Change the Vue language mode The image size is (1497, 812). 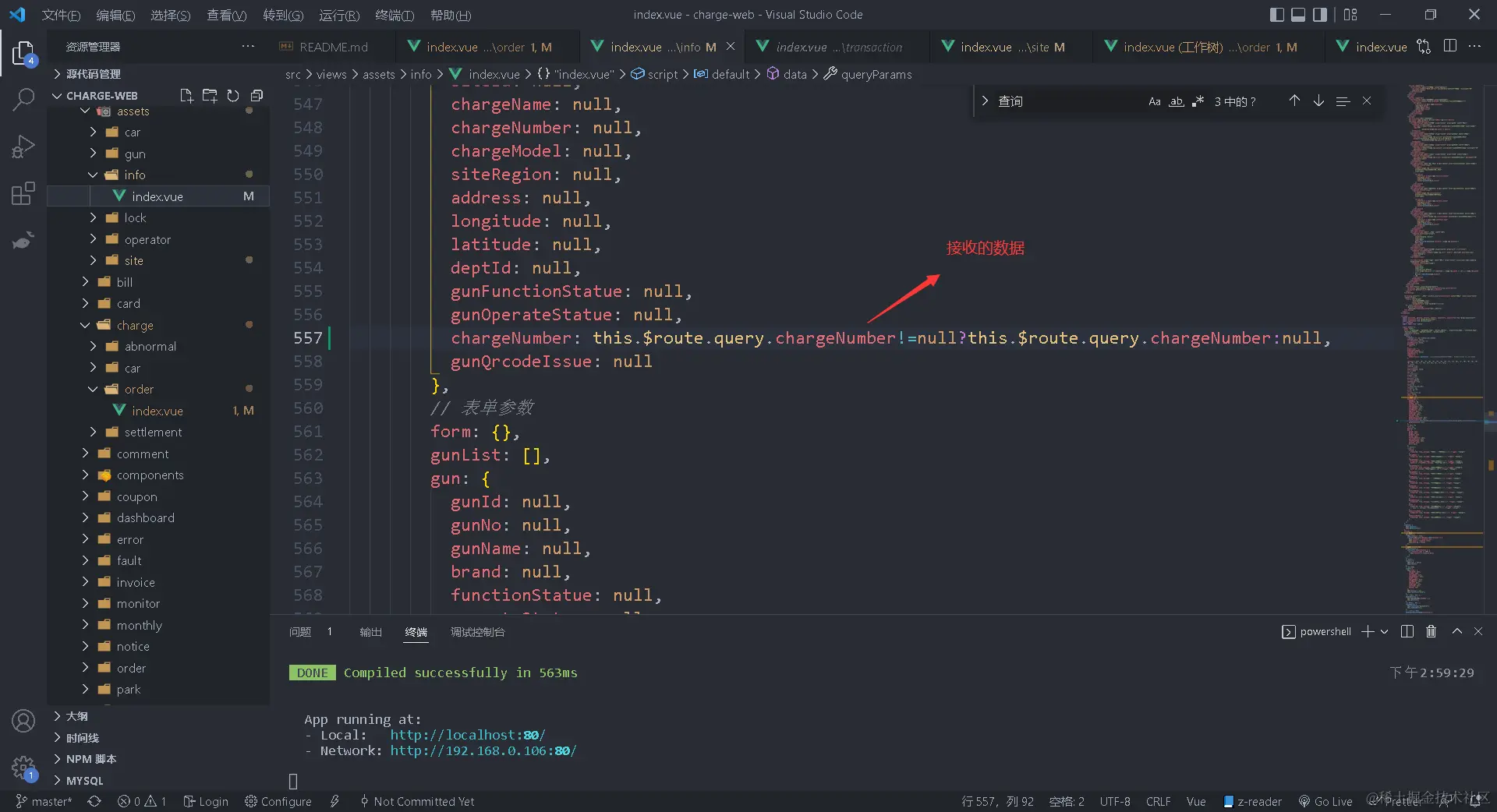click(x=1196, y=801)
